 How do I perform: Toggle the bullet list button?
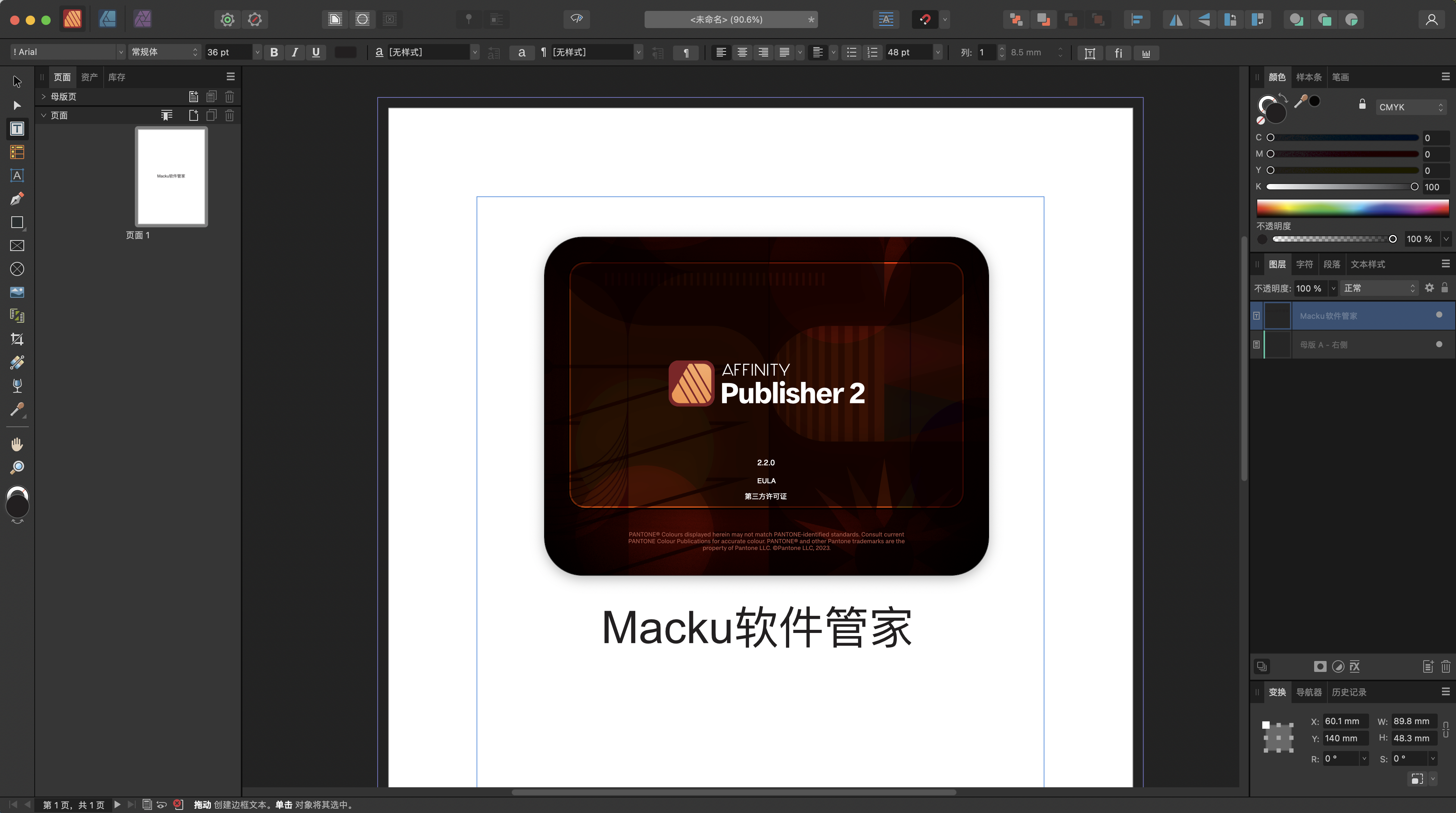[x=852, y=53]
